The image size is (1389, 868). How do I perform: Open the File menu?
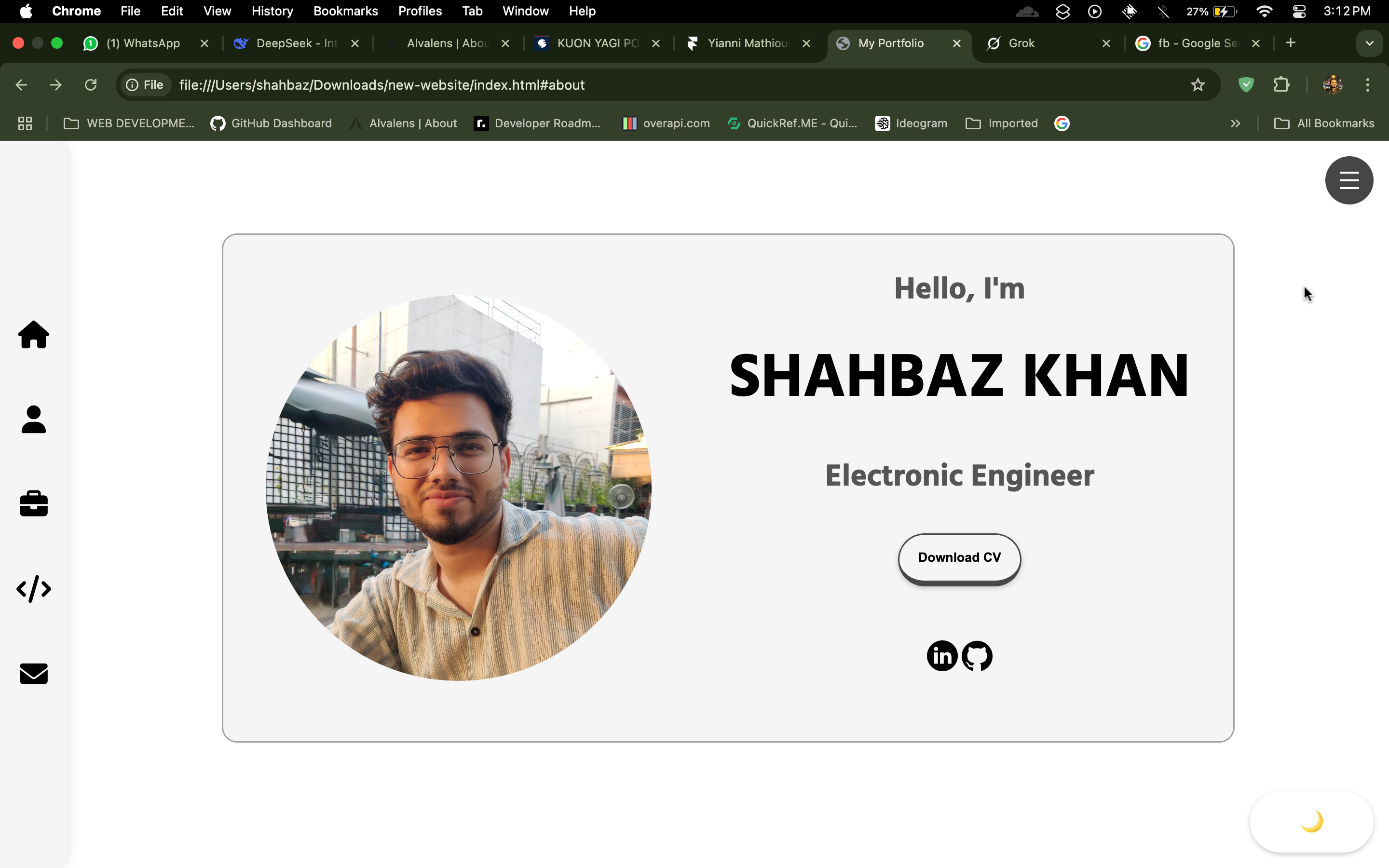(130, 11)
